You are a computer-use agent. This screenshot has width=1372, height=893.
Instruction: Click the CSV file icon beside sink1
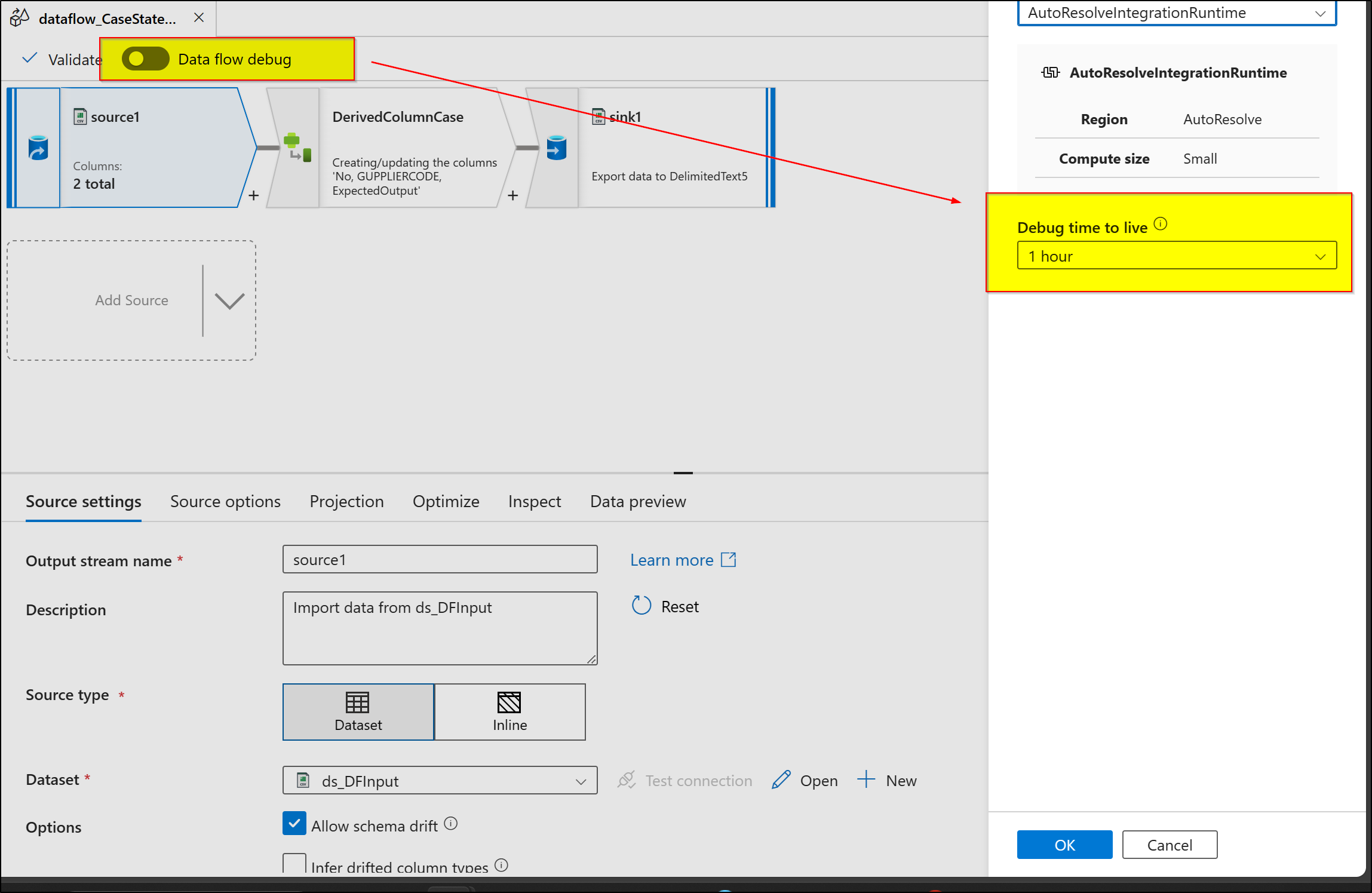point(598,116)
